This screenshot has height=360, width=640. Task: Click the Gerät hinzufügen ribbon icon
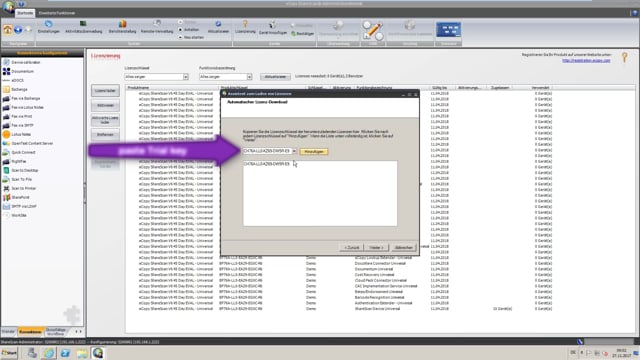coord(273,28)
